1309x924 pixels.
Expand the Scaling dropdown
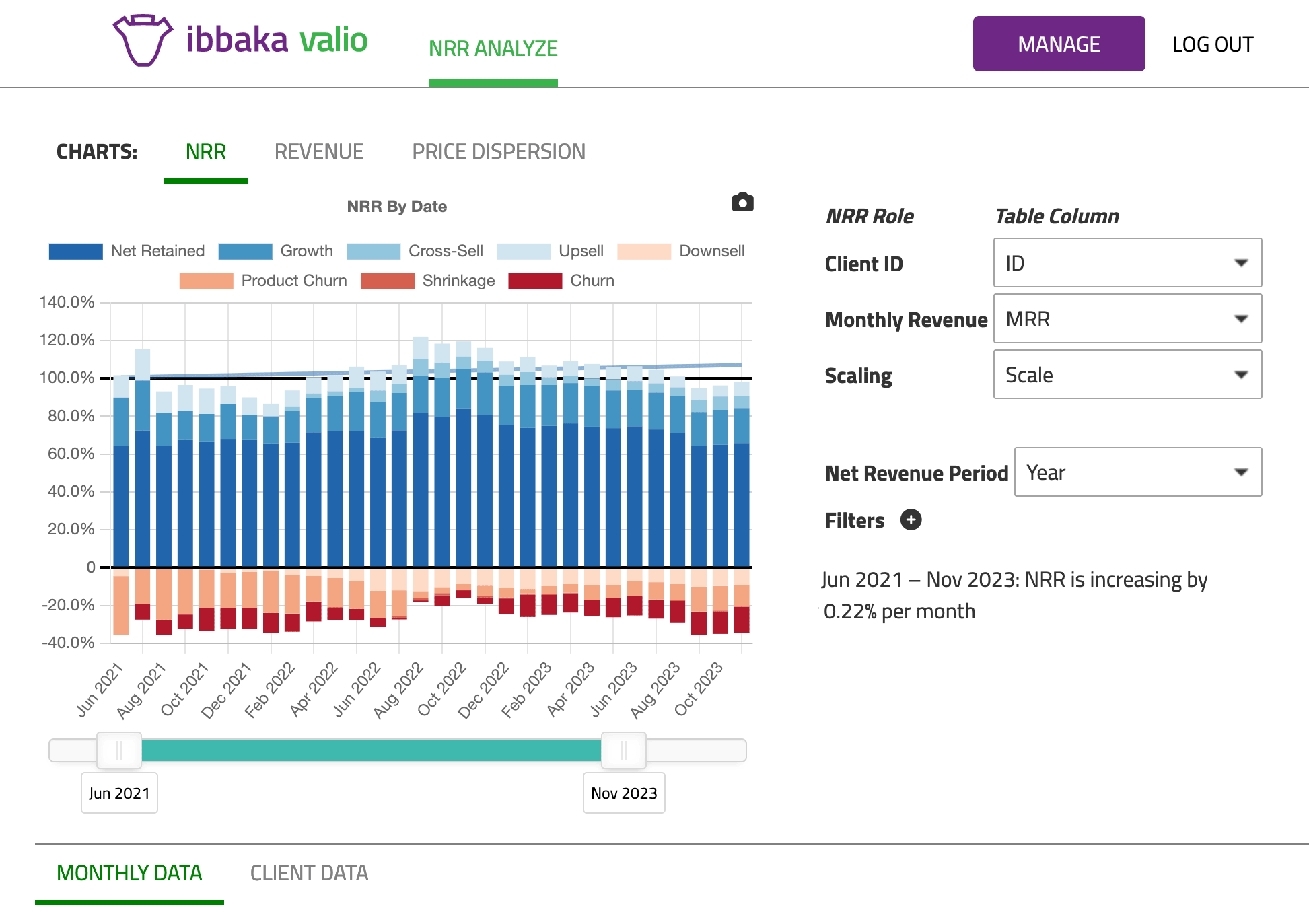pyautogui.click(x=1127, y=374)
